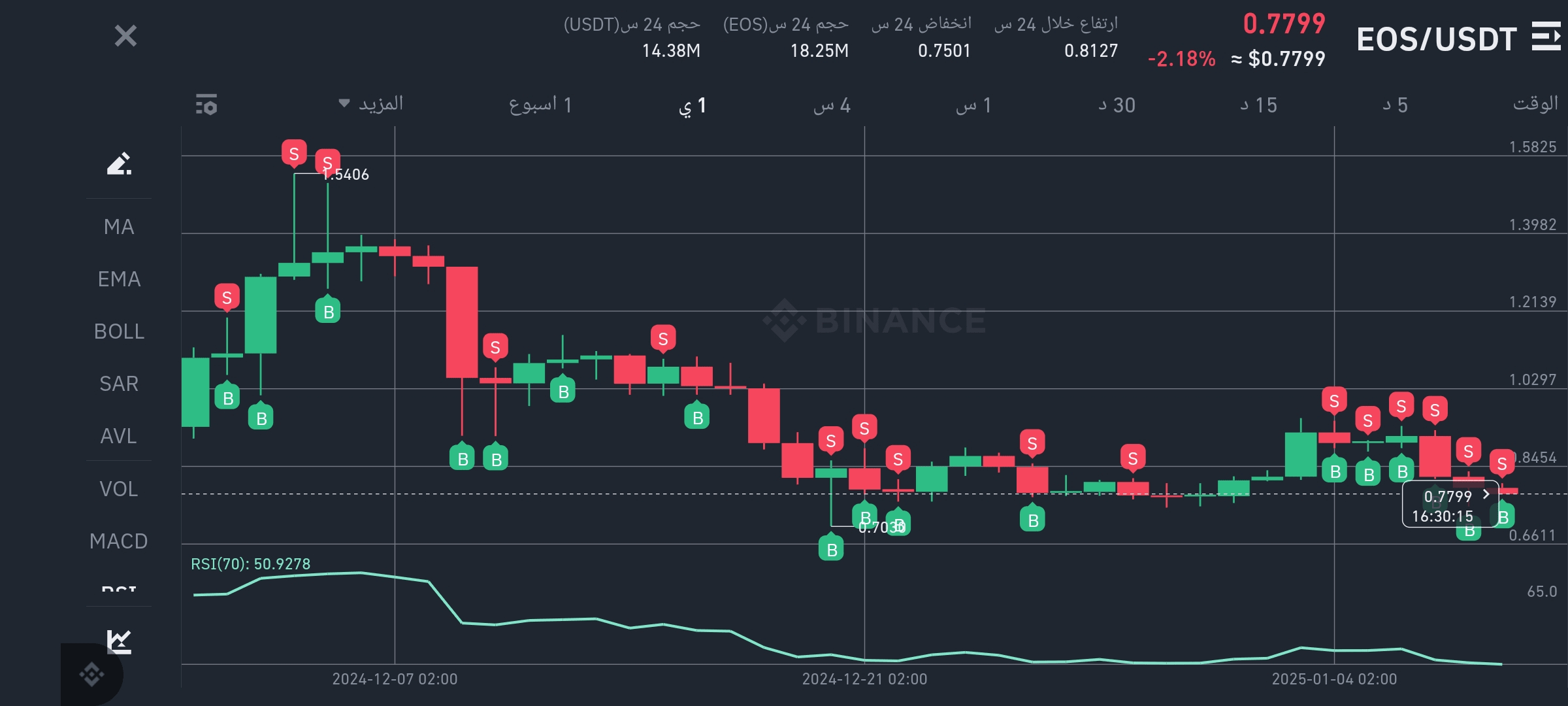Show the VOL volume indicator
This screenshot has height=706, width=1568.
(119, 489)
